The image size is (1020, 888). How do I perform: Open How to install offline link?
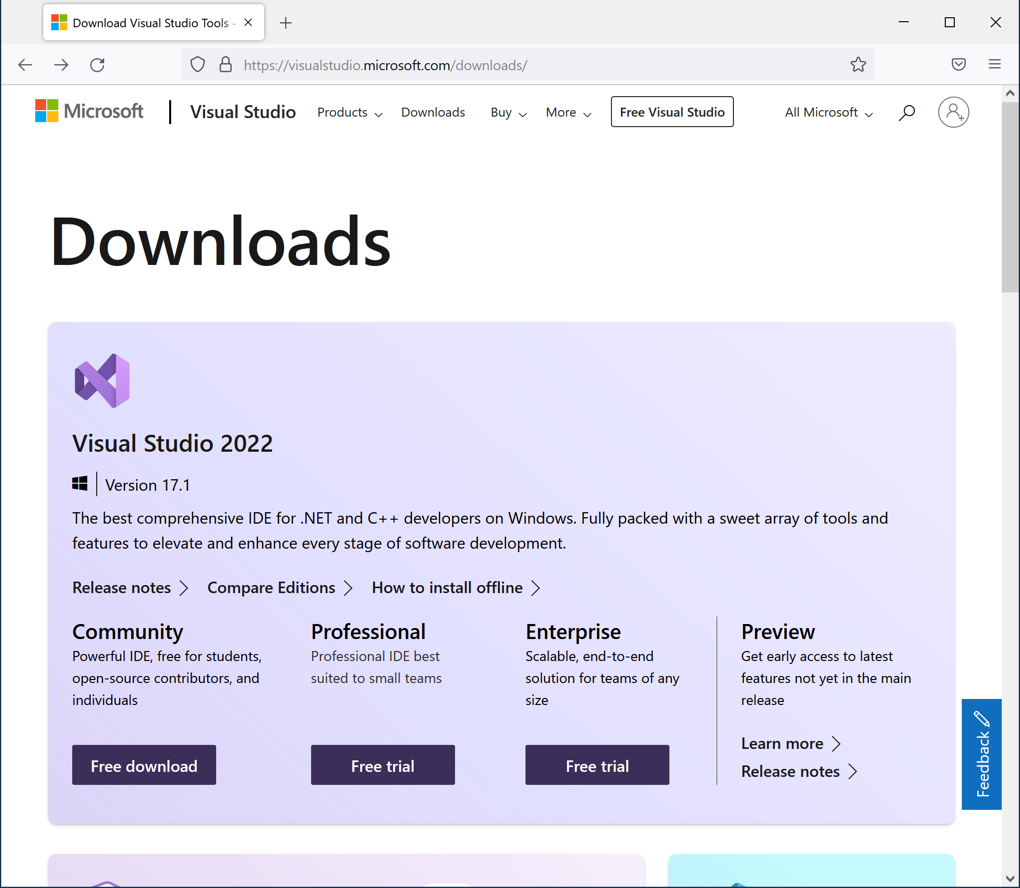456,587
